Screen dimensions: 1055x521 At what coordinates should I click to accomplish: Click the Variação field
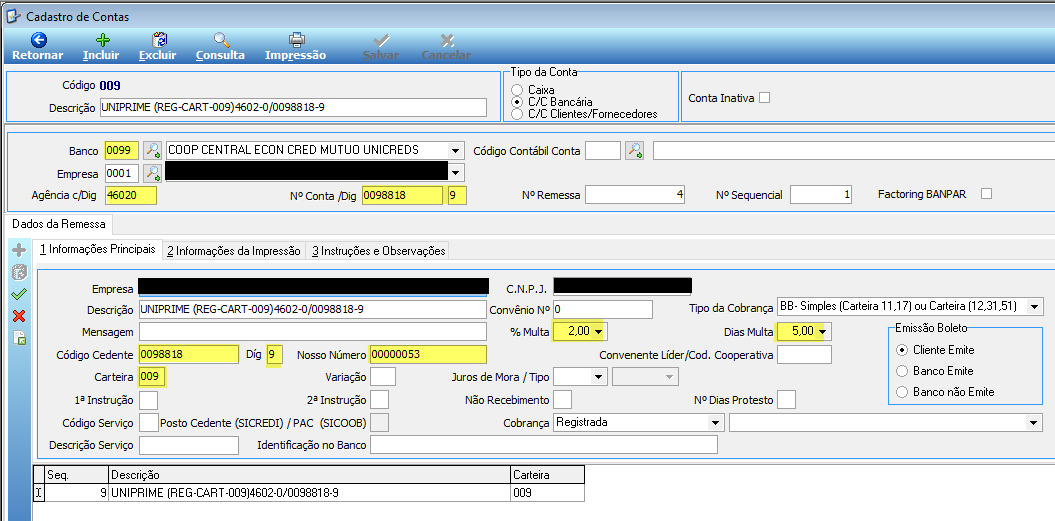click(383, 376)
